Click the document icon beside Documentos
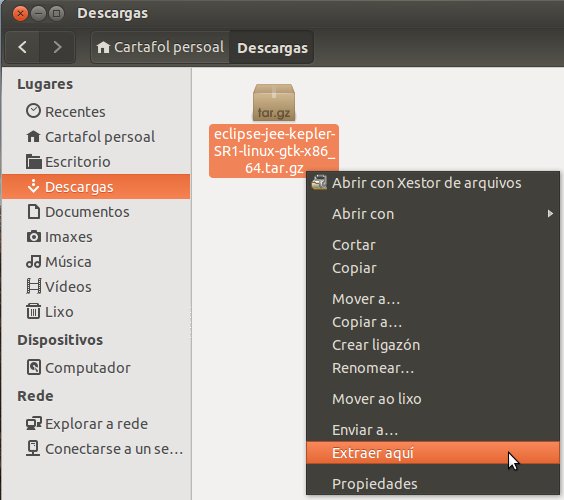Image resolution: width=564 pixels, height=500 pixels. 33,211
